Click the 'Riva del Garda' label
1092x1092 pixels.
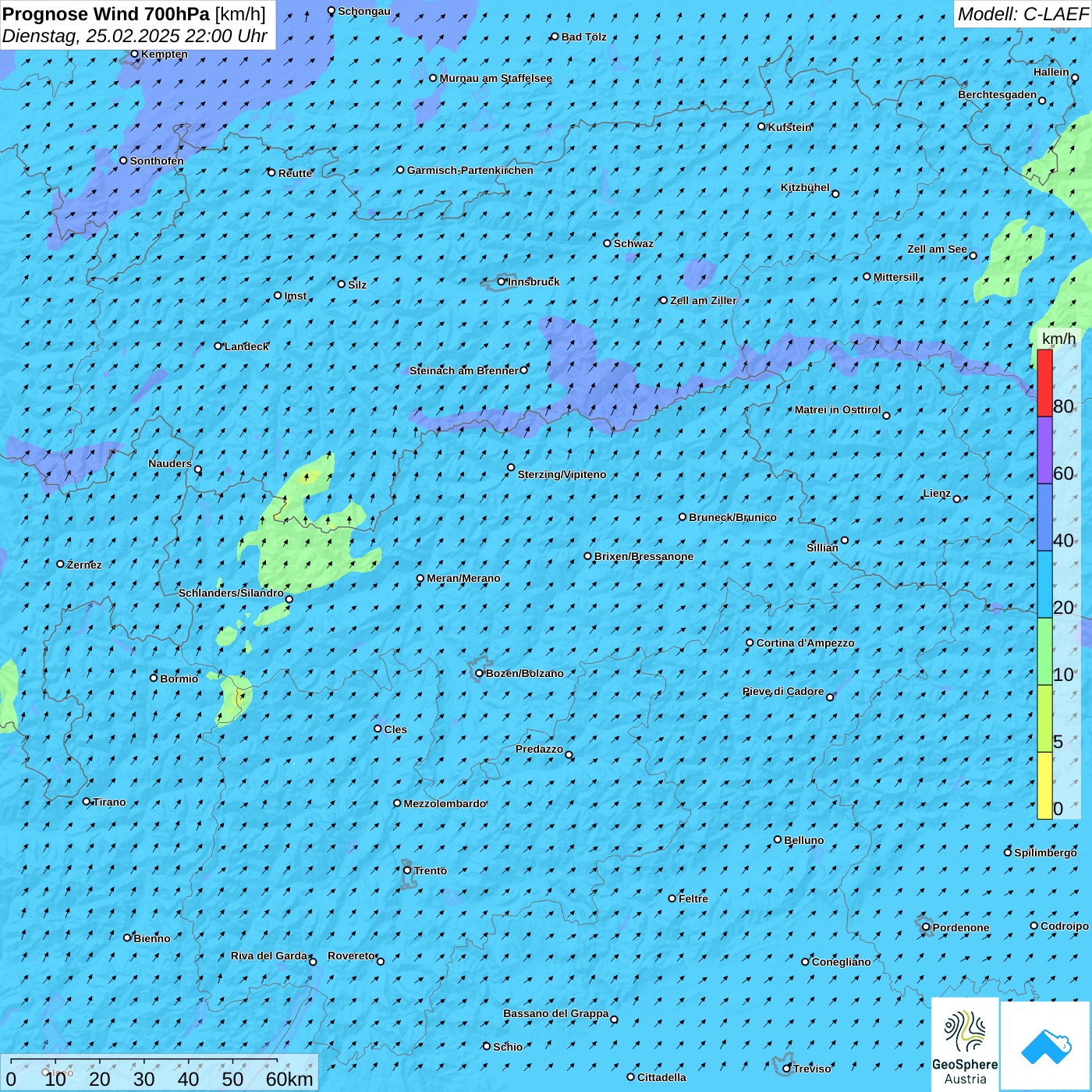(x=269, y=955)
